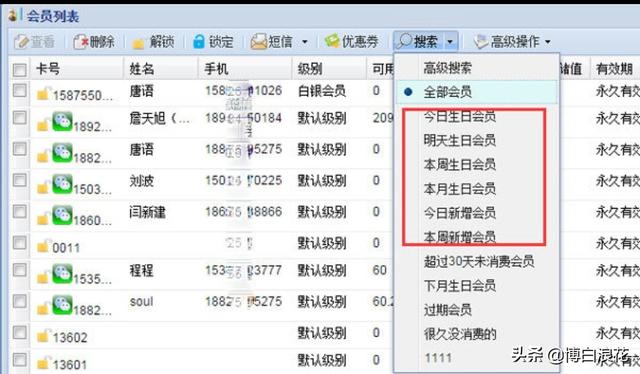Choose 今日生日会员 from the menu
The height and width of the screenshot is (374, 640).
460,116
